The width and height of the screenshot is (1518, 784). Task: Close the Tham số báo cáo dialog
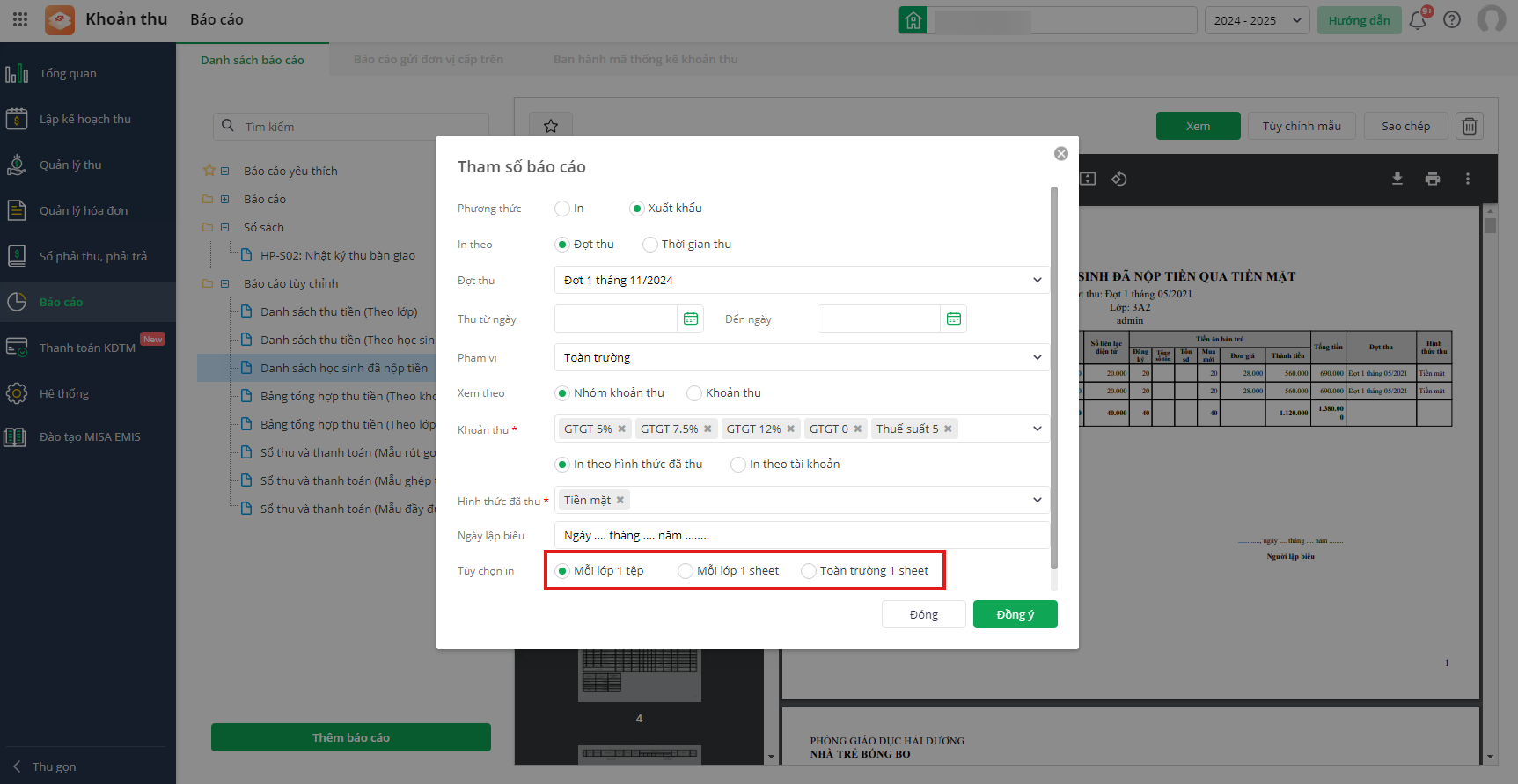(x=1061, y=154)
